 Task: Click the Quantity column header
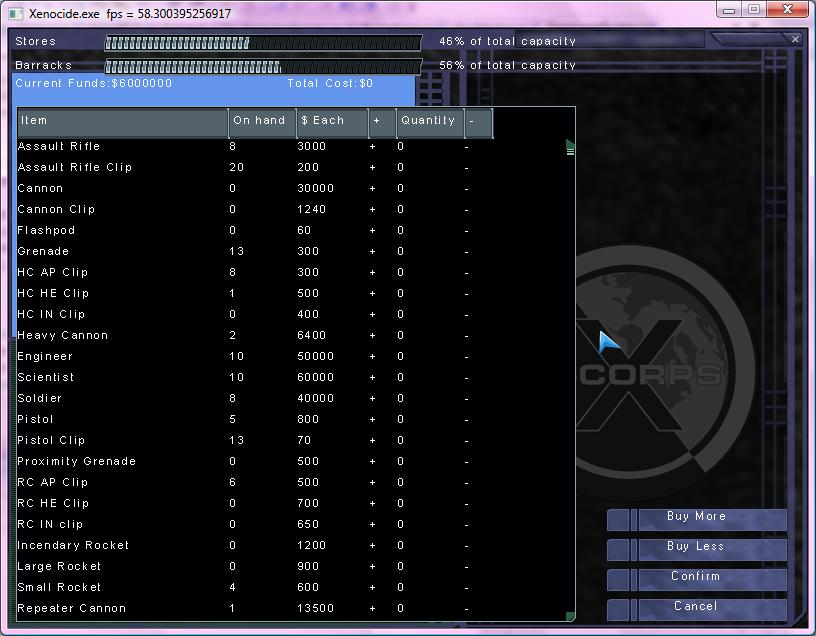click(x=430, y=123)
